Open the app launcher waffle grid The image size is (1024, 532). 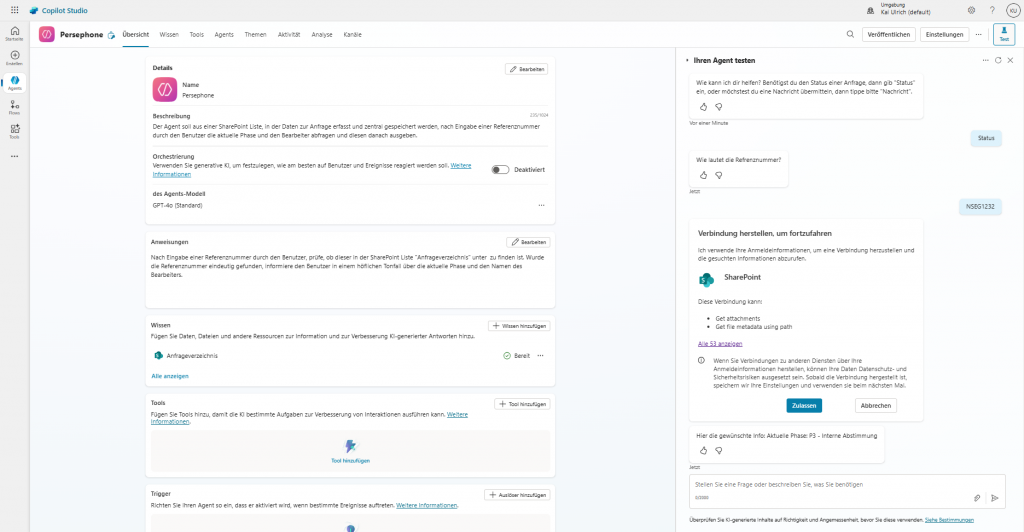pyautogui.click(x=14, y=10)
